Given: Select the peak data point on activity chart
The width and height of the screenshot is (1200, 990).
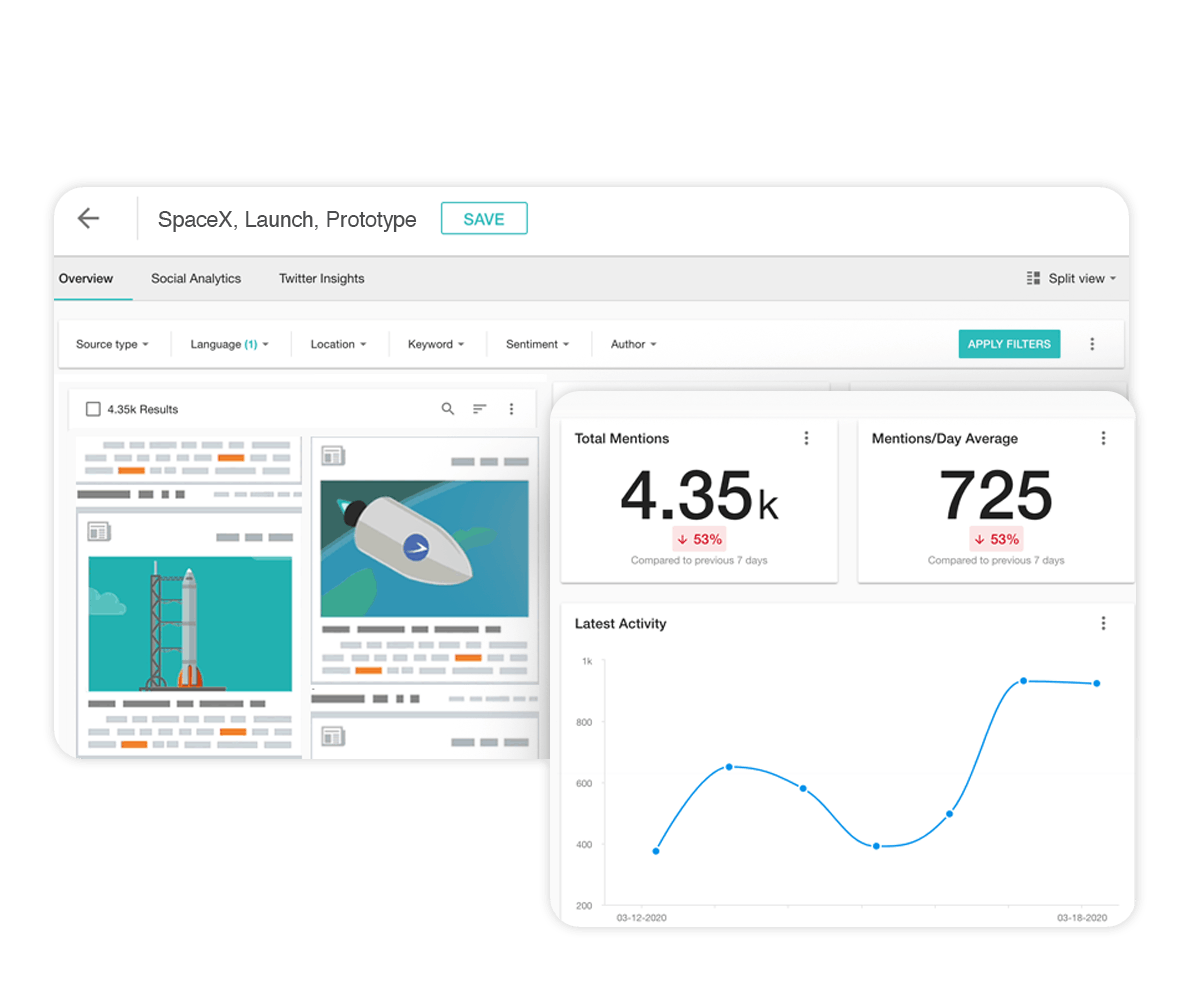Looking at the screenshot, I should (1022, 679).
